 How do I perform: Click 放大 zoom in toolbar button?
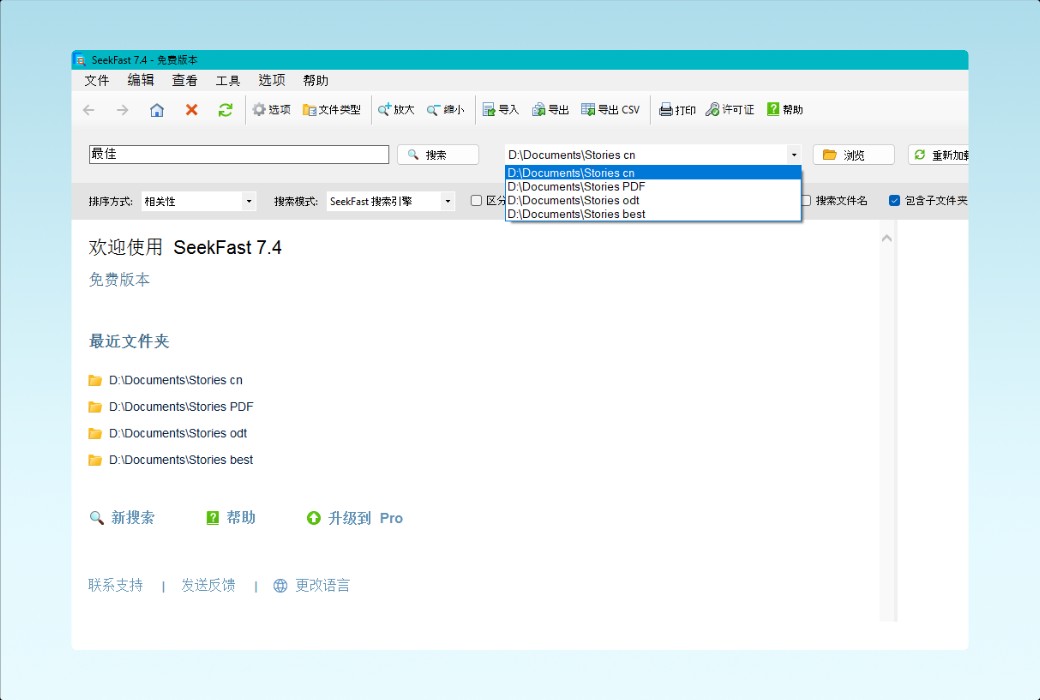pos(396,109)
